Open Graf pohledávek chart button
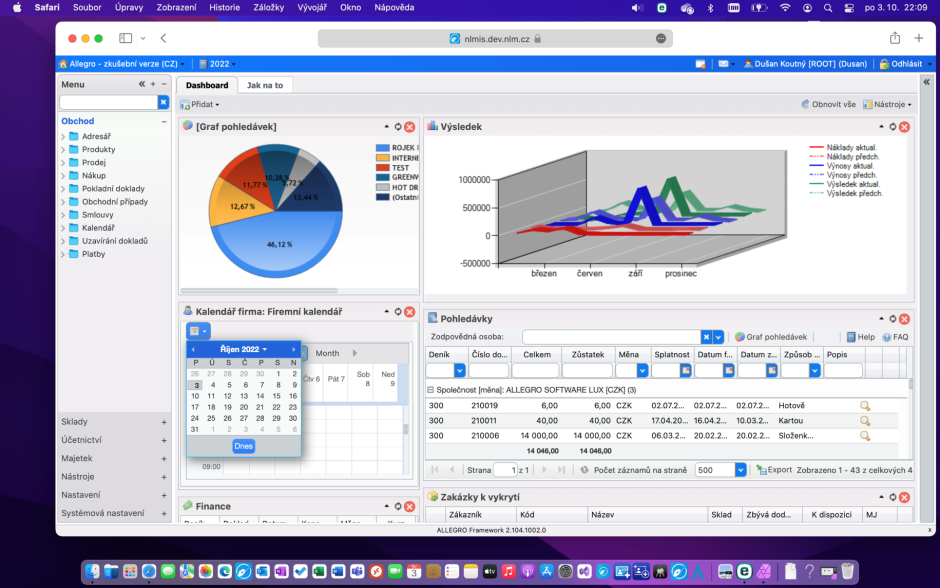 pos(771,337)
